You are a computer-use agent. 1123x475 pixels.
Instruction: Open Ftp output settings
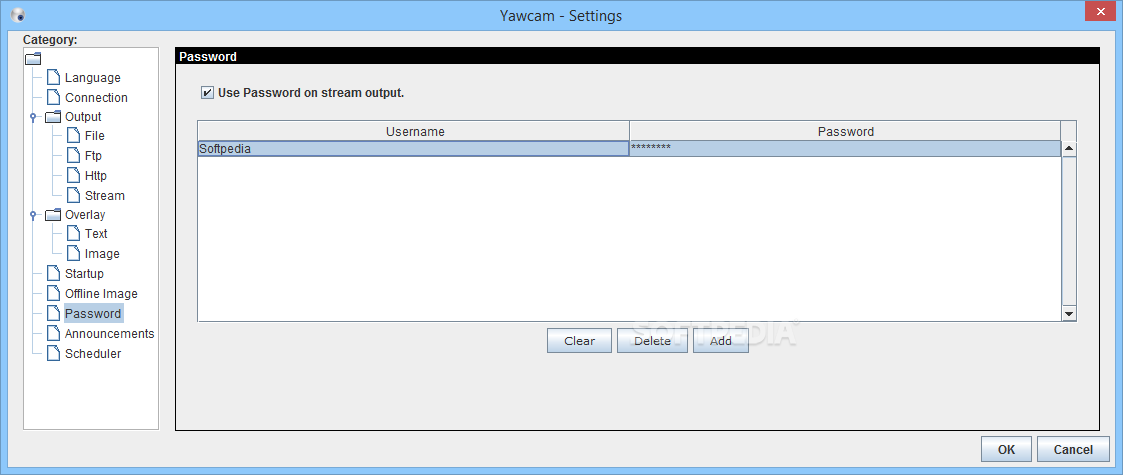tap(93, 155)
